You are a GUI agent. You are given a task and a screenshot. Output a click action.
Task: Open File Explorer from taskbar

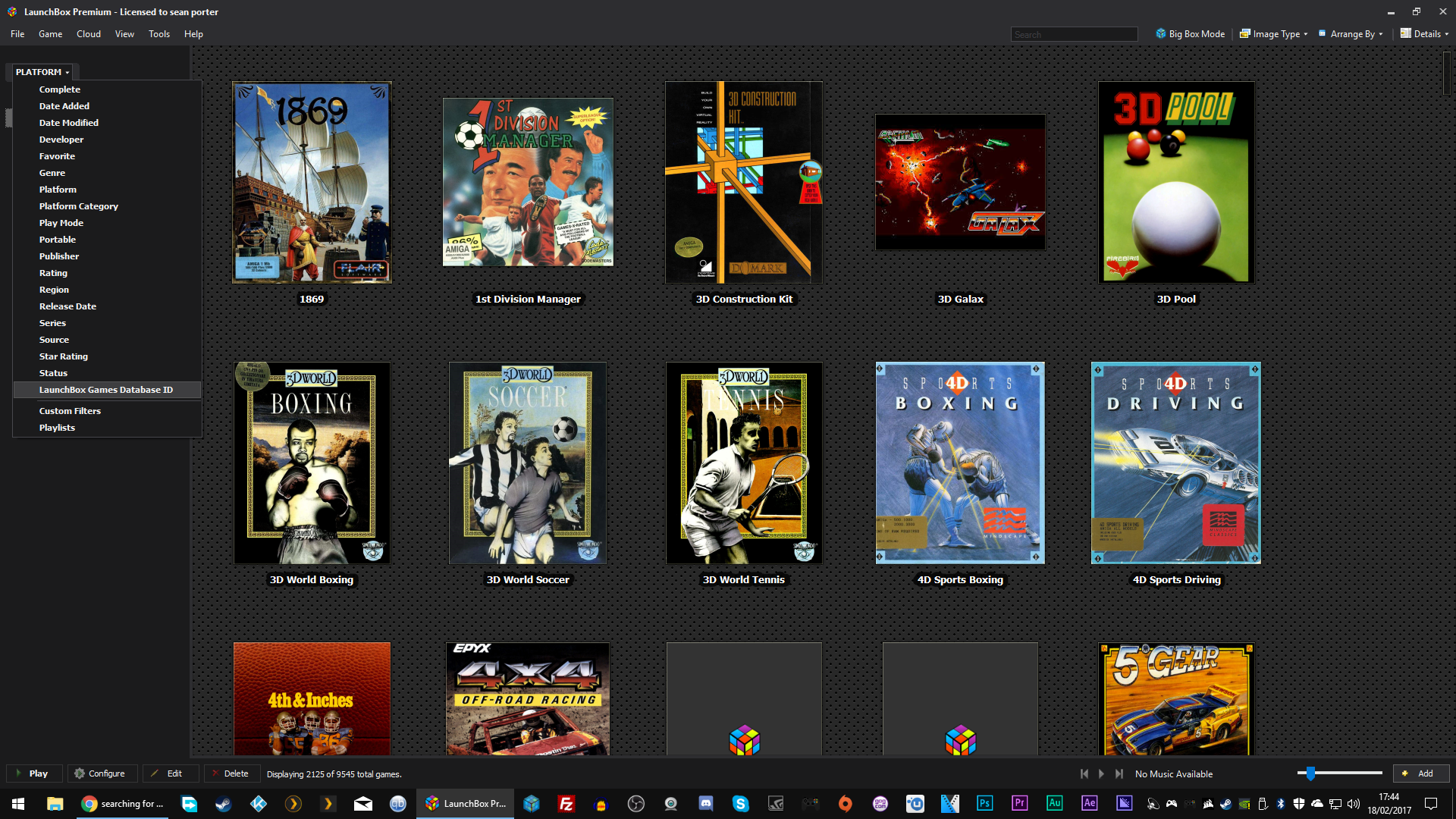[x=55, y=804]
